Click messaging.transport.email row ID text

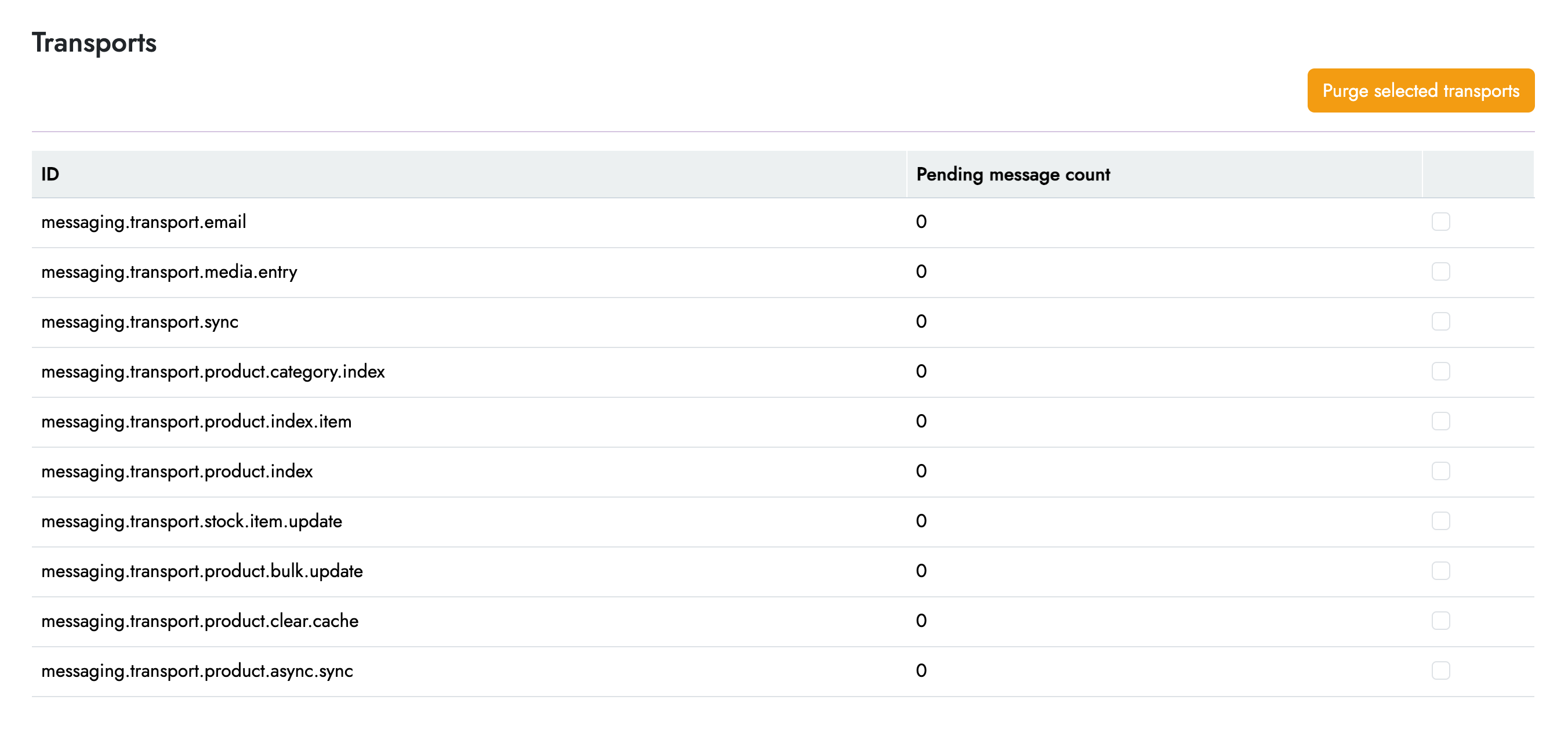[144, 222]
